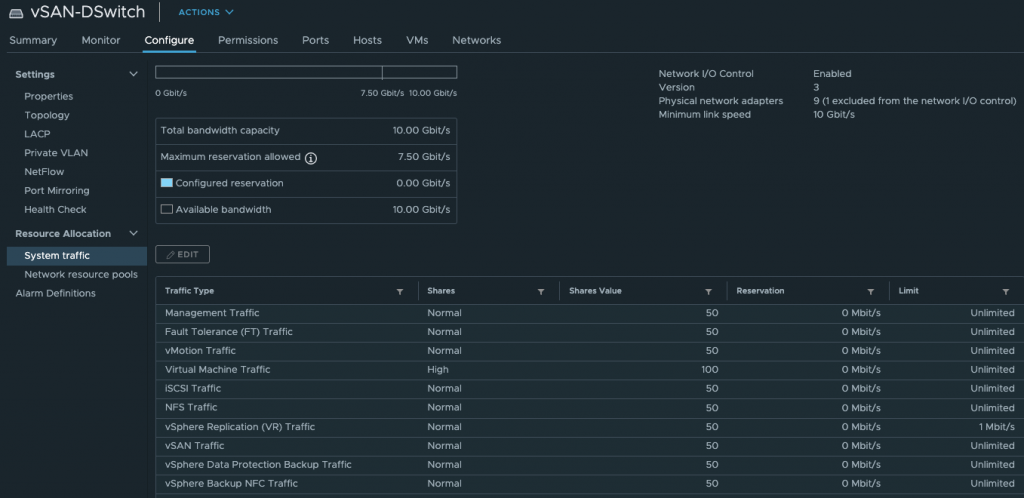Select NetFlow in the sidebar
Screen dimensions: 1024x498
click(44, 172)
